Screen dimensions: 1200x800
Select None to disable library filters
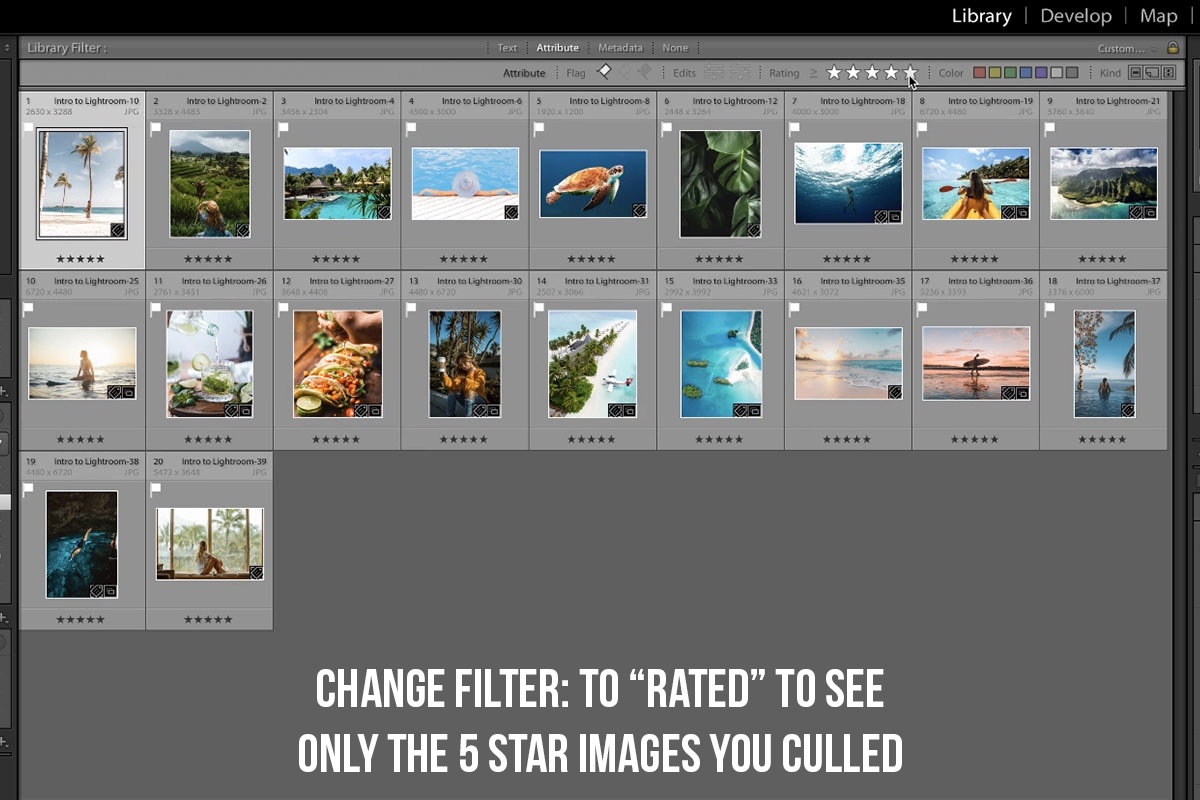coord(675,48)
